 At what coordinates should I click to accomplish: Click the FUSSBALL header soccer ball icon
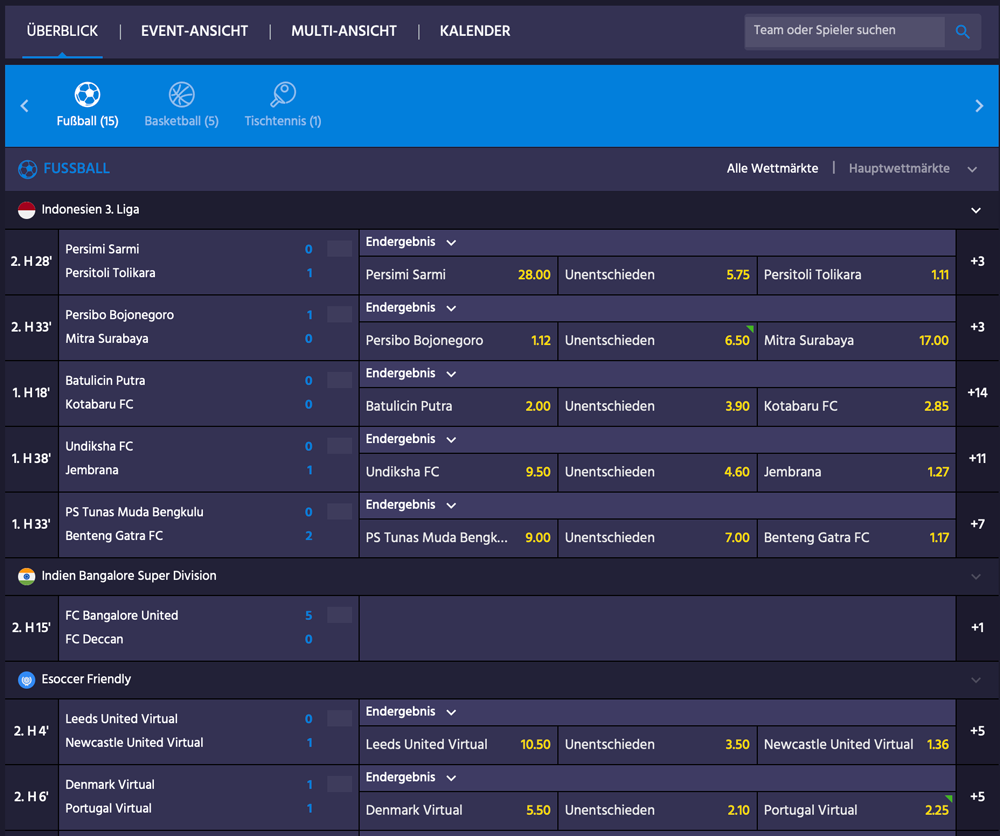[27, 169]
